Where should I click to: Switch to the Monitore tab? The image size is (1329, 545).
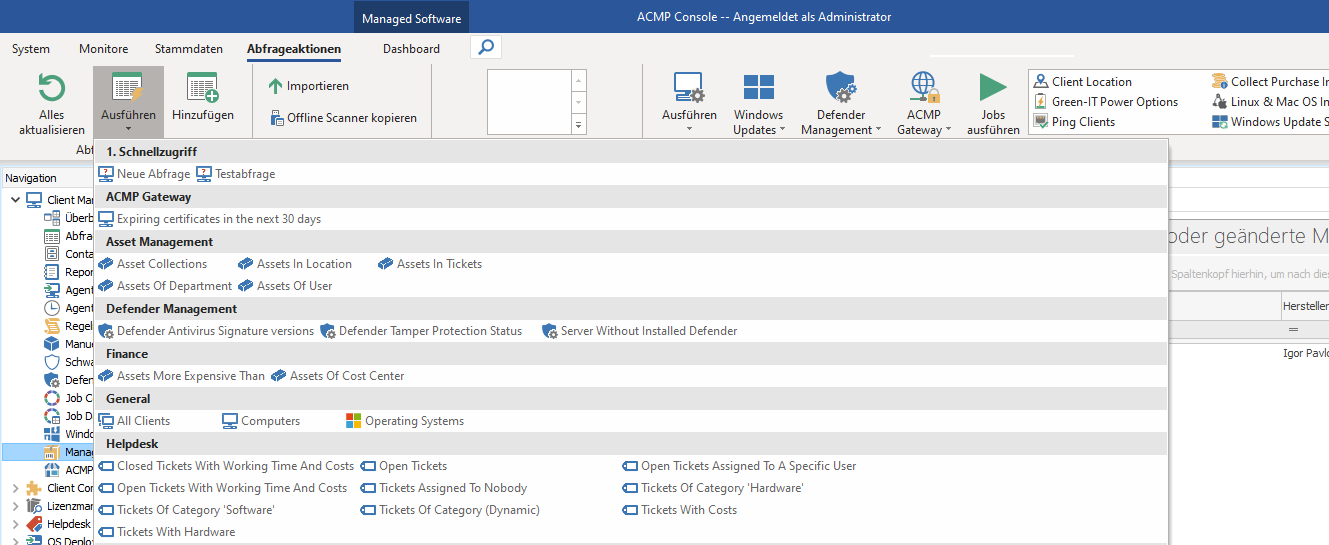pos(104,49)
